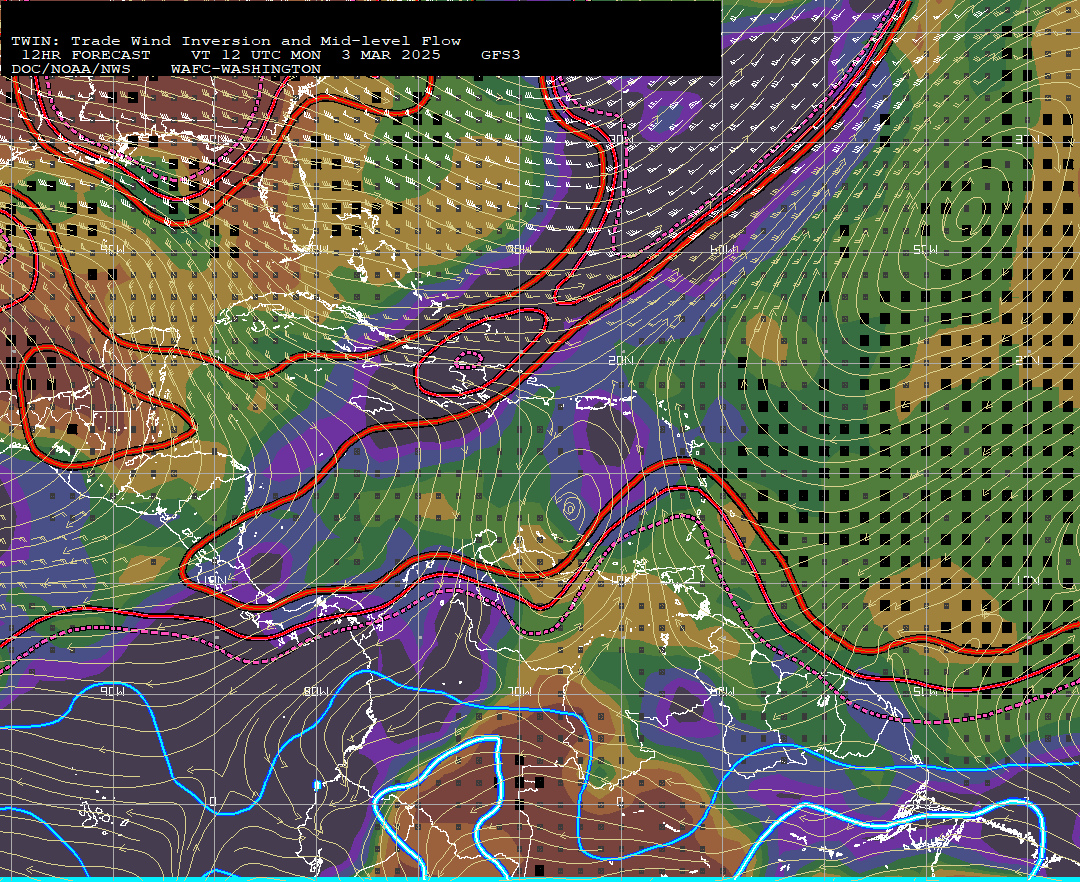Click the "TWIN: Trade Wind Inversion and Mid-level Flow" title
This screenshot has width=1080, height=882.
[x=236, y=41]
